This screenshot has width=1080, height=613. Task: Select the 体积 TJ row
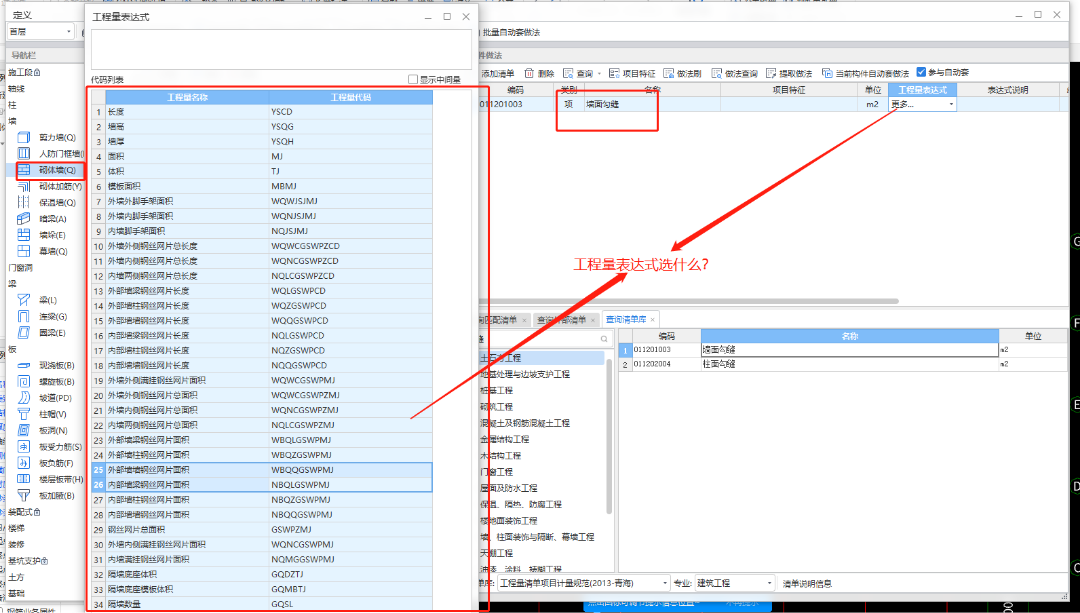click(x=262, y=172)
